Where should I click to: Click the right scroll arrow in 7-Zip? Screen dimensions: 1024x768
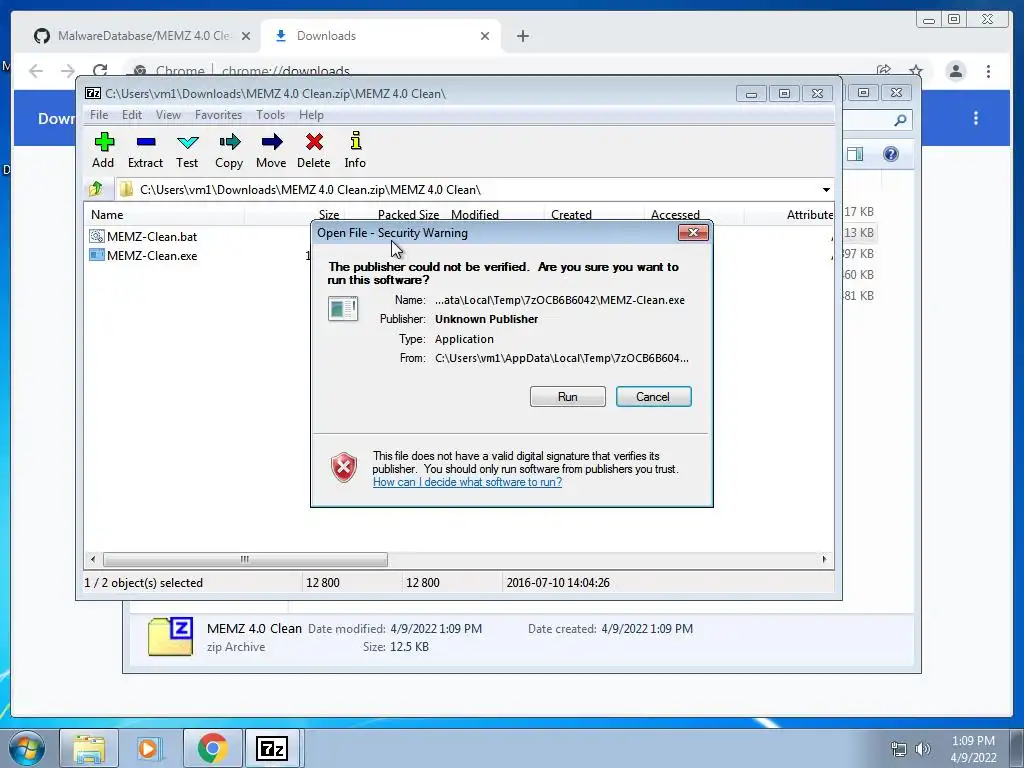point(824,559)
